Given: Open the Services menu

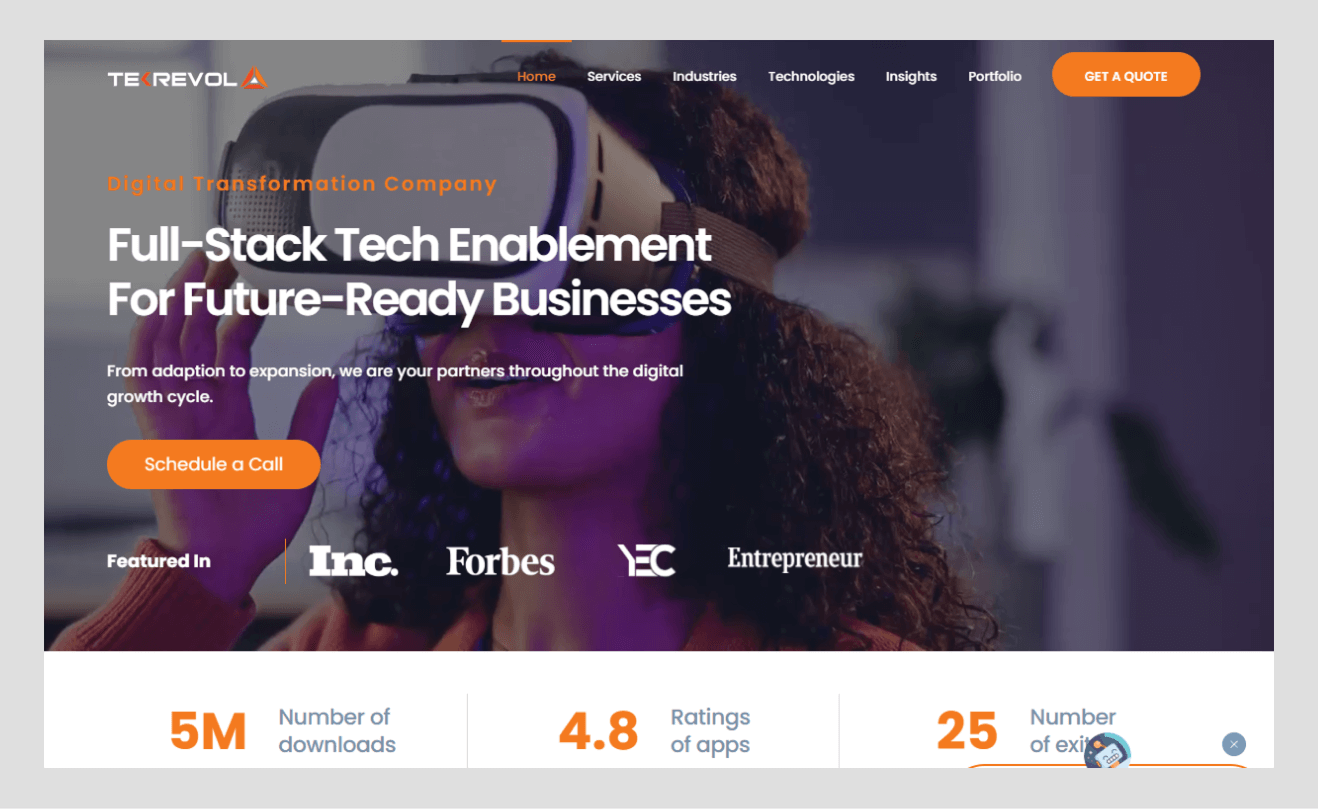Looking at the screenshot, I should pyautogui.click(x=614, y=76).
